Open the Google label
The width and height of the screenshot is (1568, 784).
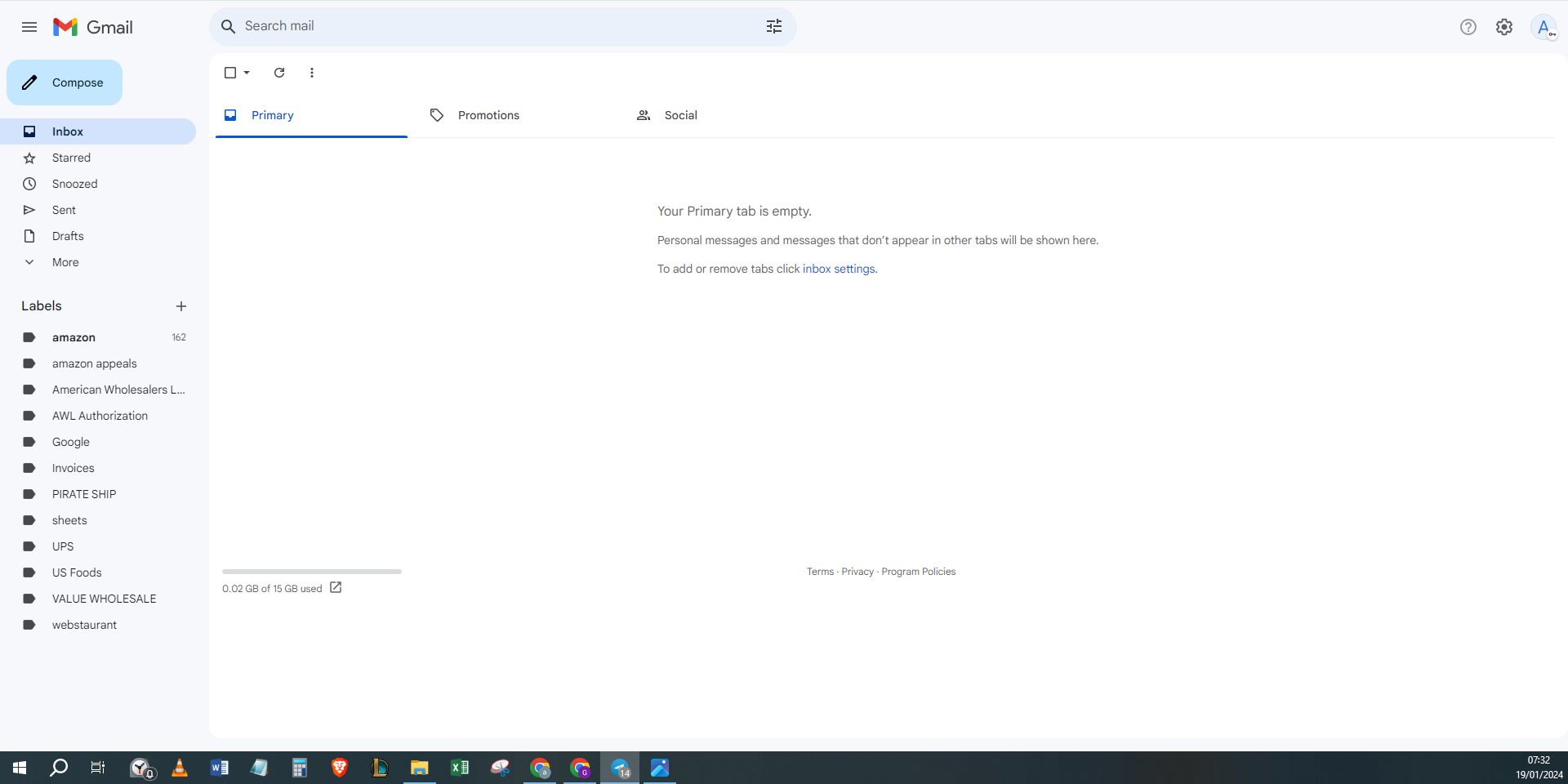point(98,442)
